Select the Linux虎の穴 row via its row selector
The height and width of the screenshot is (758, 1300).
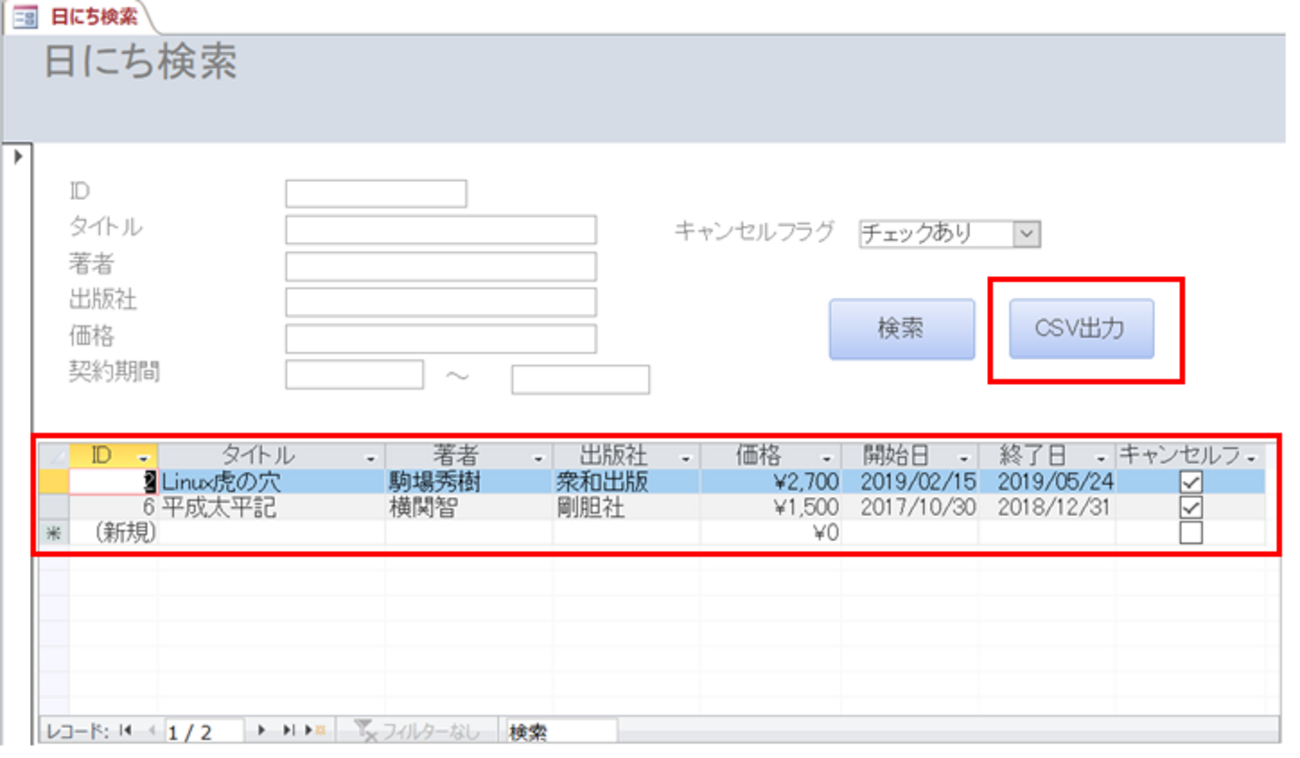click(53, 482)
